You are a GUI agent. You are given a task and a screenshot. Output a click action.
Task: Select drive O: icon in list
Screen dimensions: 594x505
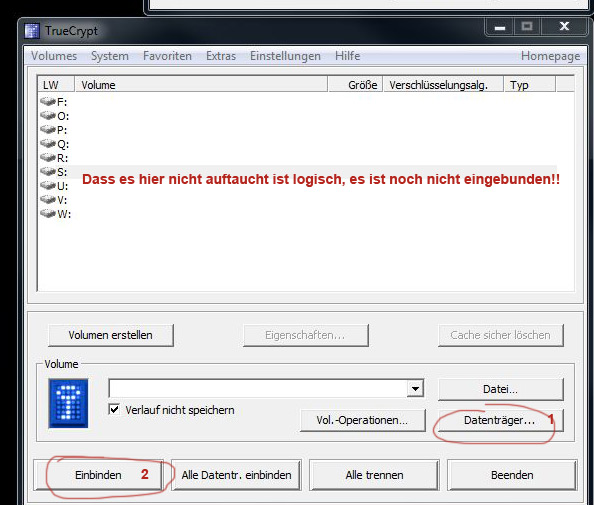[x=48, y=116]
